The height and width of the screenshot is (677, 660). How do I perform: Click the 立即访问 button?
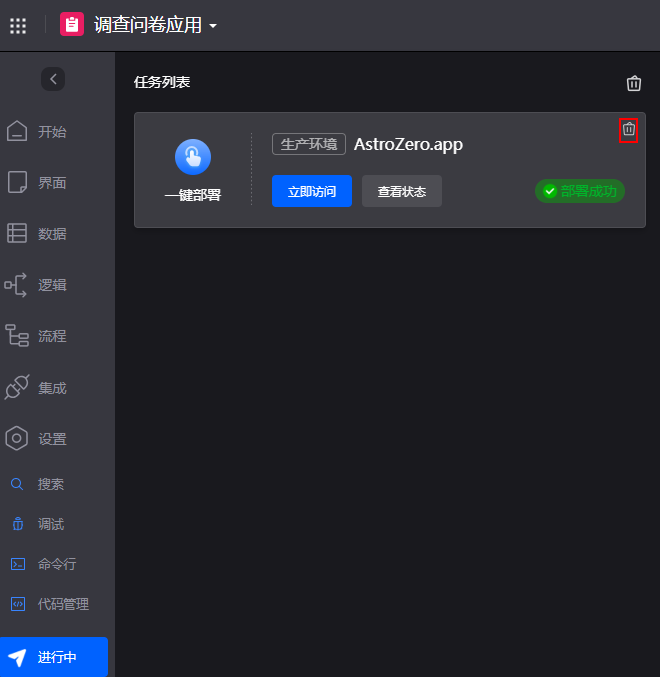point(312,191)
